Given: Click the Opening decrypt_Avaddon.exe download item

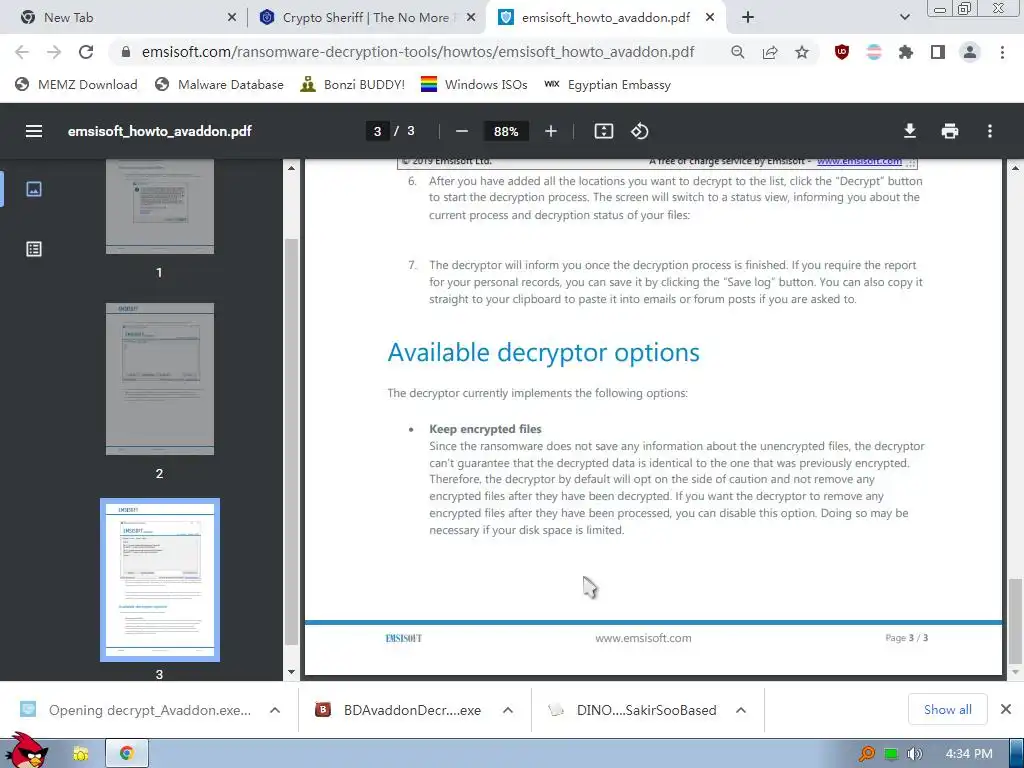Looking at the screenshot, I should coord(136,710).
